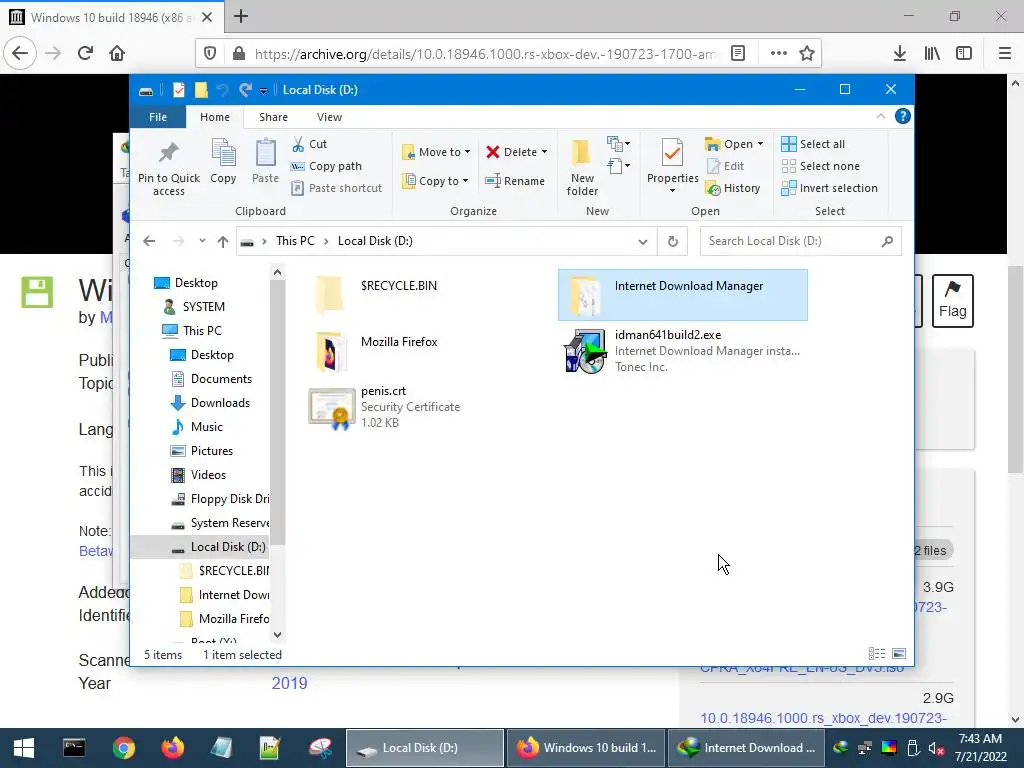Click Select none
This screenshot has height=768, width=1024.
pyautogui.click(x=821, y=166)
